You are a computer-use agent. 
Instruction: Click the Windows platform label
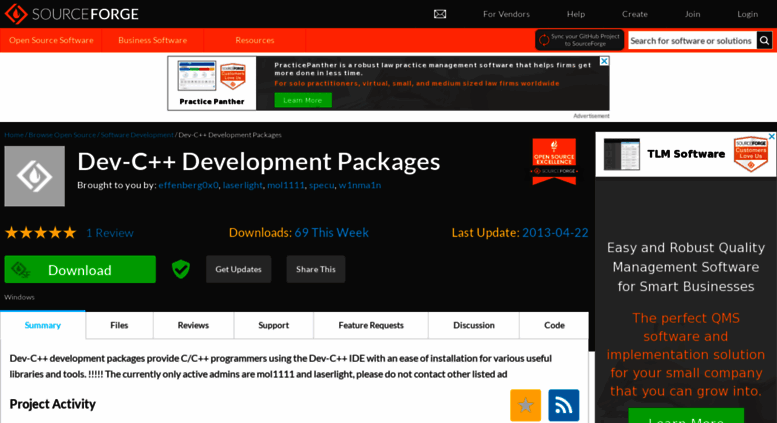coord(19,297)
